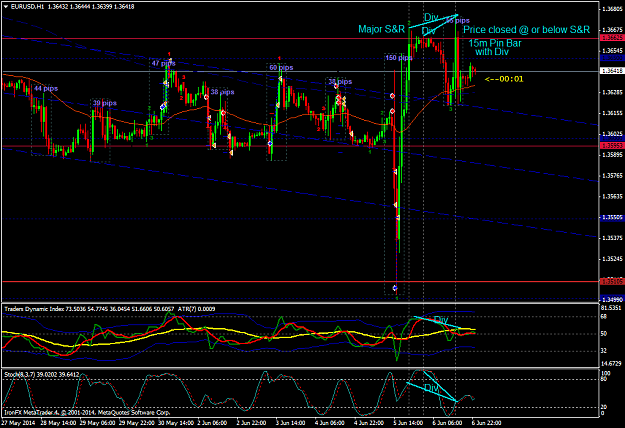Image resolution: width=625 pixels, height=428 pixels.
Task: Click the 1.36675 value on the price scale
Action: [x=613, y=30]
